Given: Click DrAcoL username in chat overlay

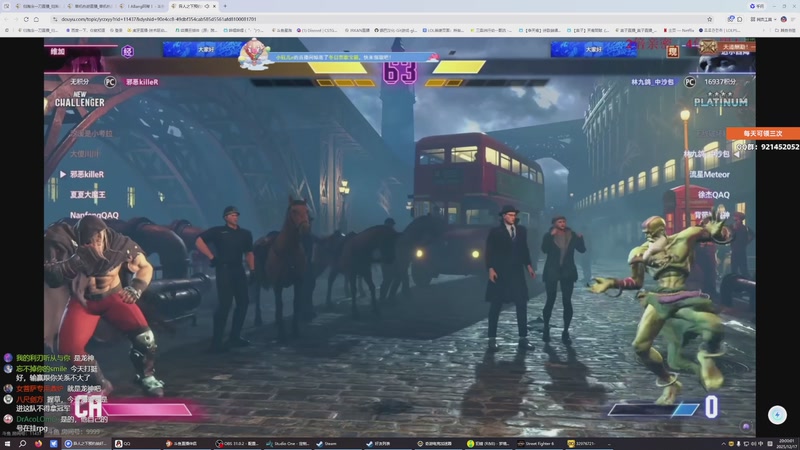Looking at the screenshot, I should point(36,419).
